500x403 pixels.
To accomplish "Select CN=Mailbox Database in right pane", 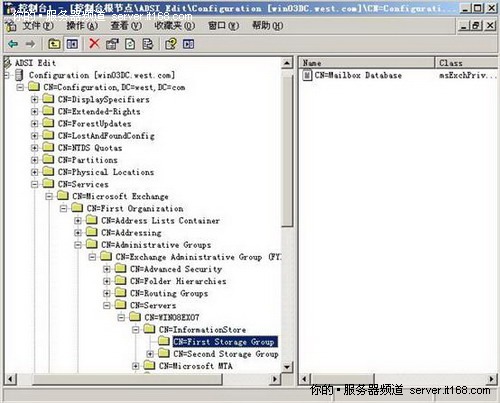I will 358,75.
